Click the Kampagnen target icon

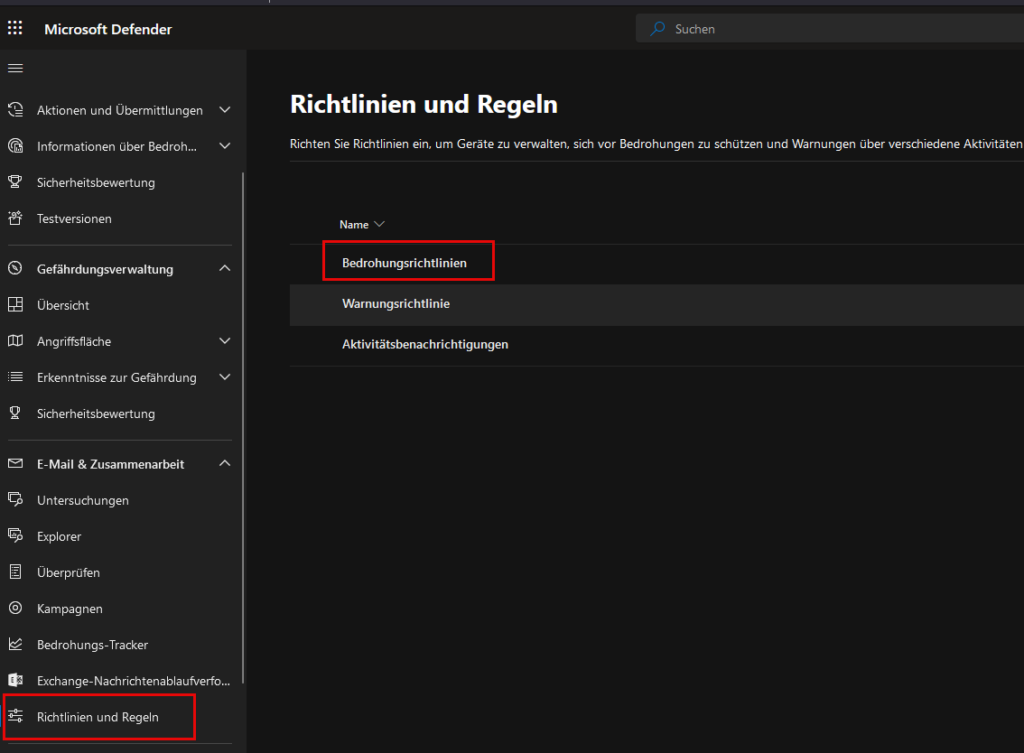click(15, 607)
